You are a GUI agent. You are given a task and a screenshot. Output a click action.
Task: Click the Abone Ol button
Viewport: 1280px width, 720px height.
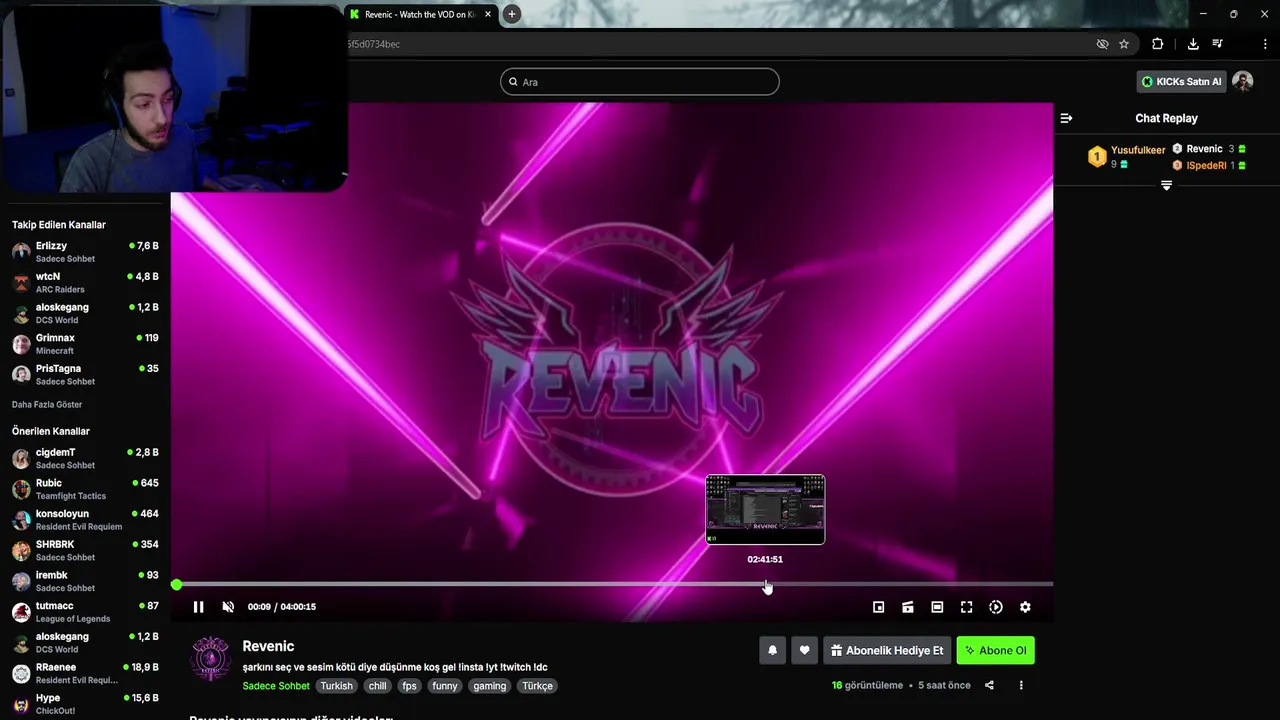995,650
